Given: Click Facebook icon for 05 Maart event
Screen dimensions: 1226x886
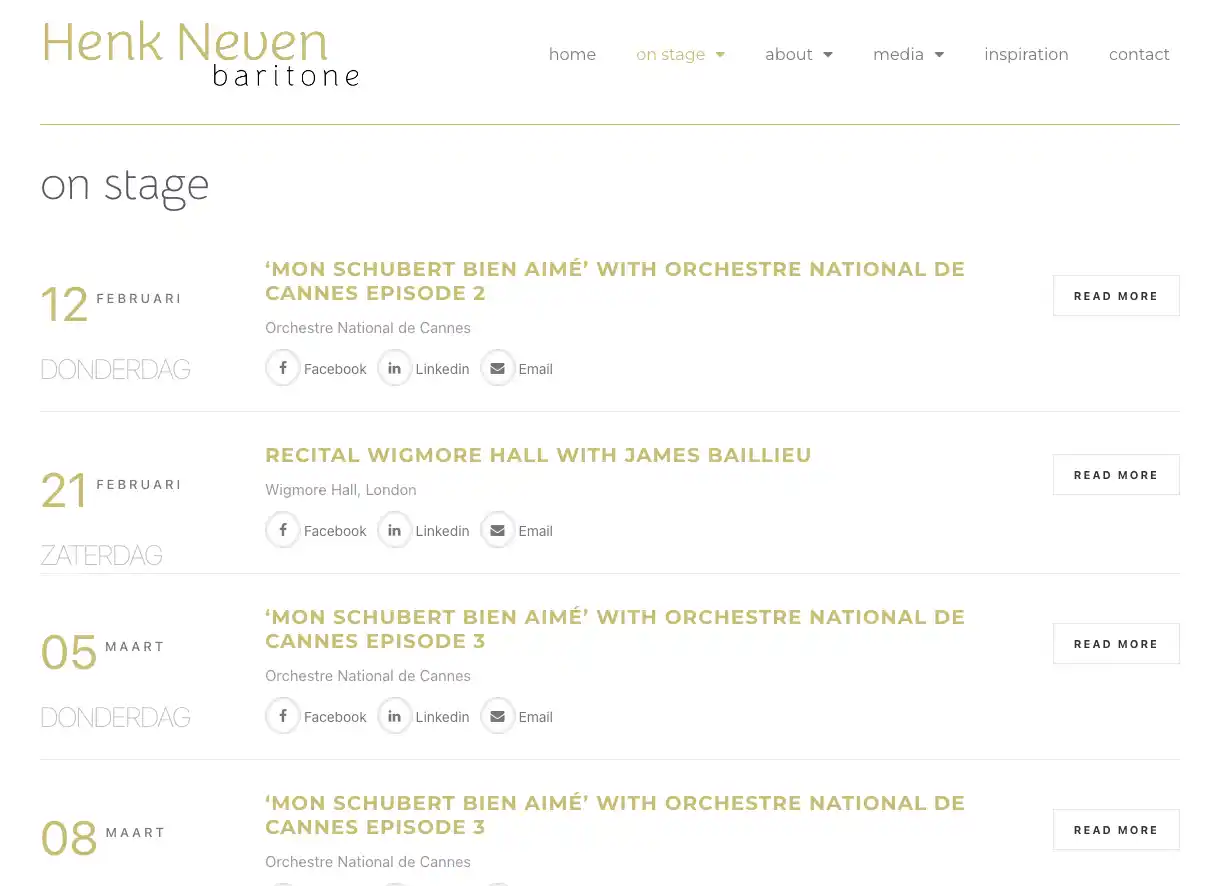Looking at the screenshot, I should click(x=283, y=716).
